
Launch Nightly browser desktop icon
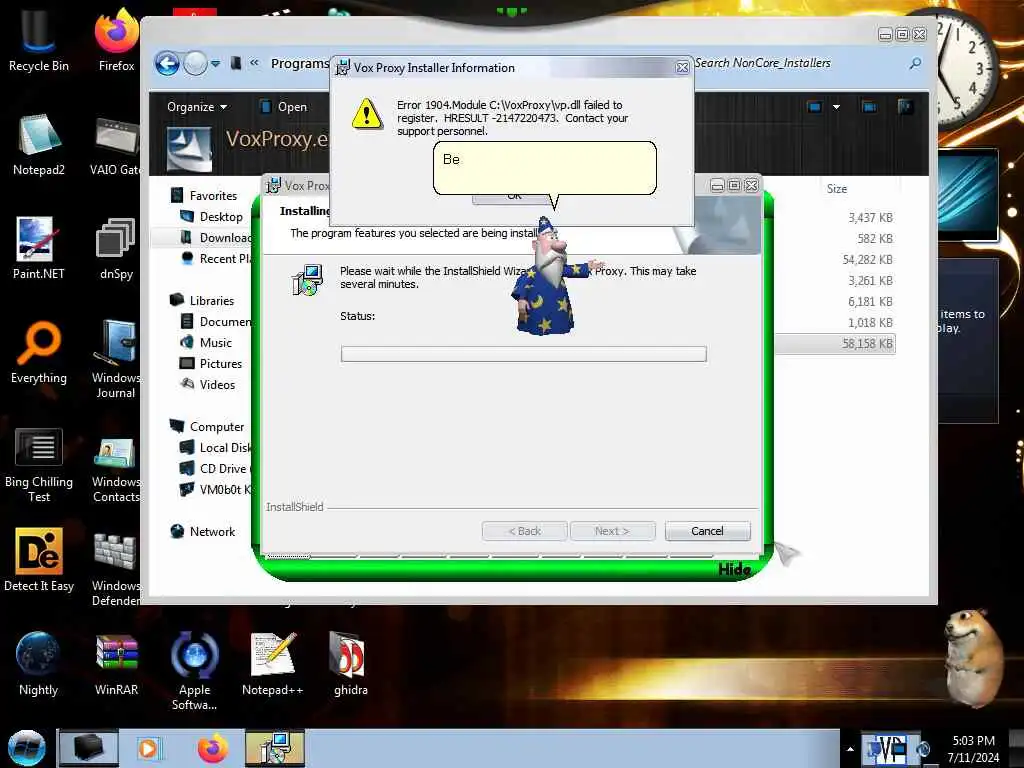[x=38, y=664]
